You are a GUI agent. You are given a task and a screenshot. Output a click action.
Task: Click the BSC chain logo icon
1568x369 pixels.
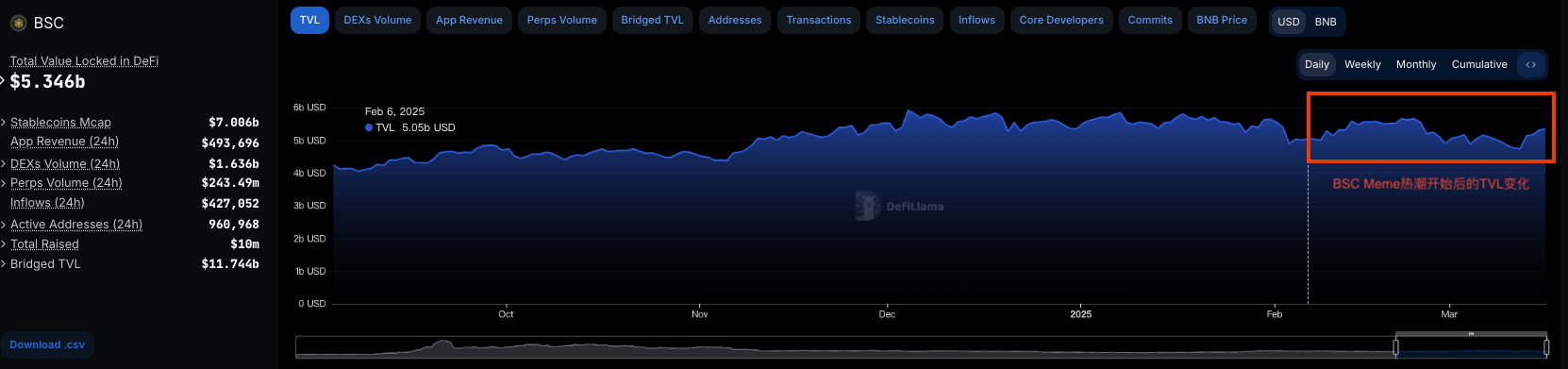pos(18,23)
